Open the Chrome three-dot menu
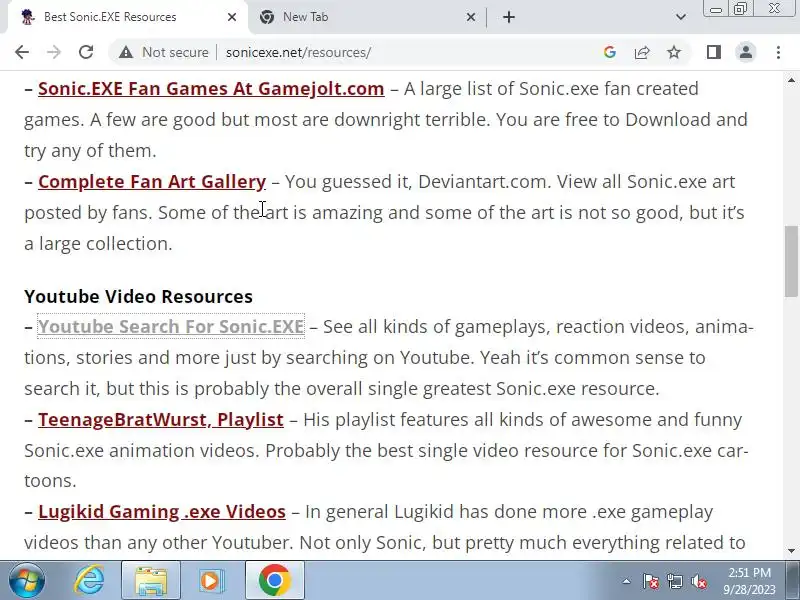This screenshot has height=600, width=800. (x=778, y=52)
